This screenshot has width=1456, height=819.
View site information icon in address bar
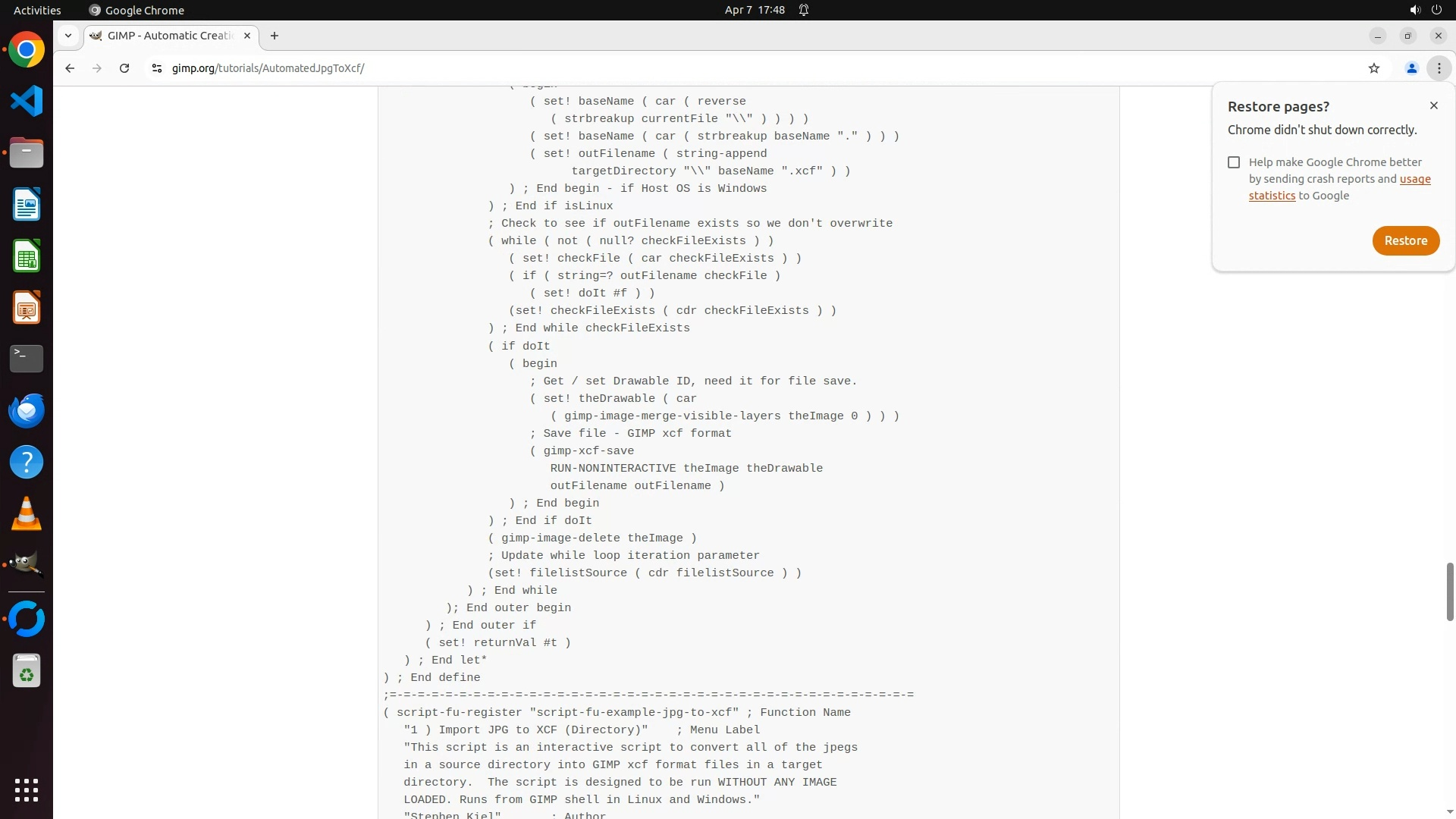click(157, 68)
